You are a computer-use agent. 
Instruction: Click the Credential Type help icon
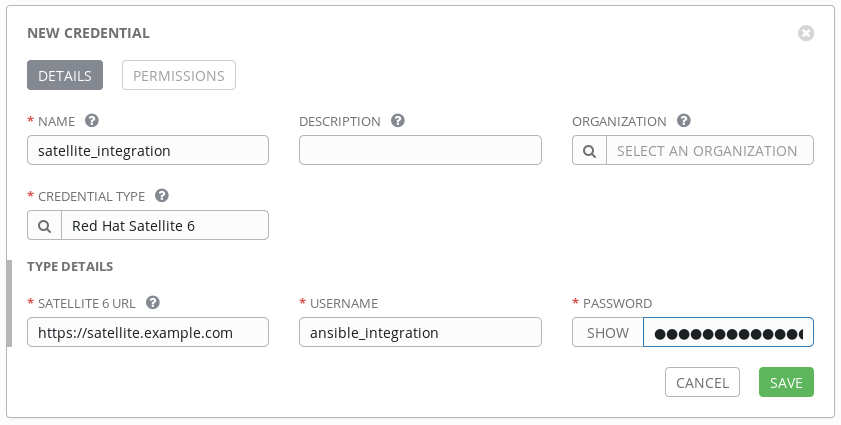tap(162, 196)
